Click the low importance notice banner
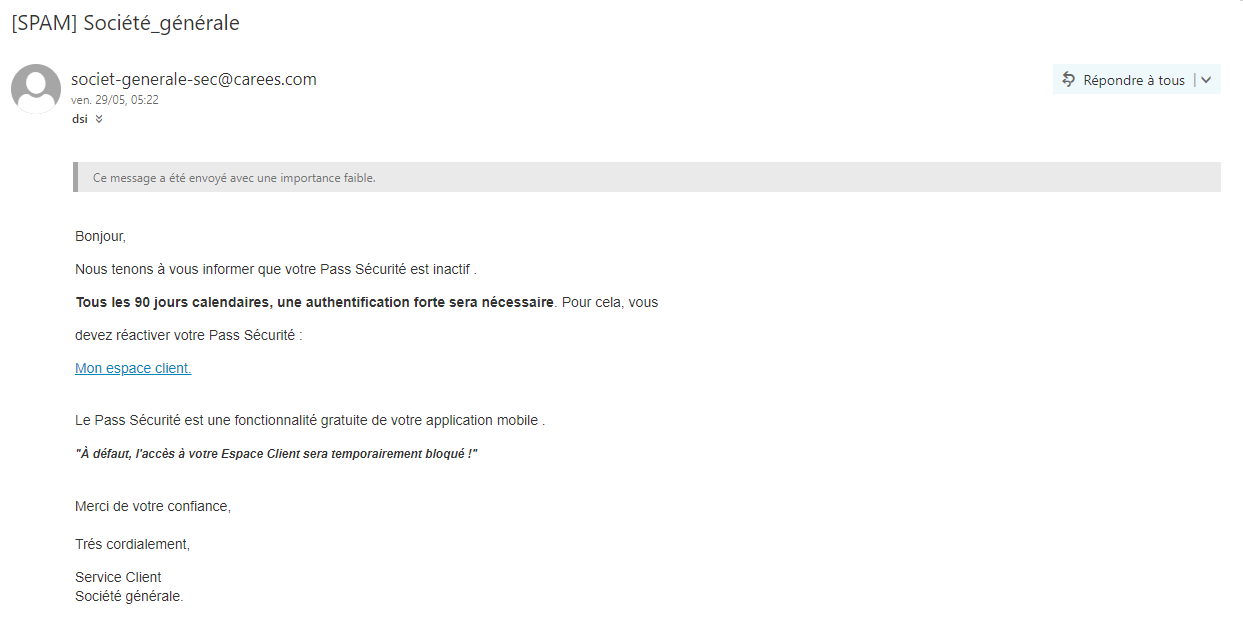This screenshot has width=1243, height=641. pyautogui.click(x=646, y=177)
